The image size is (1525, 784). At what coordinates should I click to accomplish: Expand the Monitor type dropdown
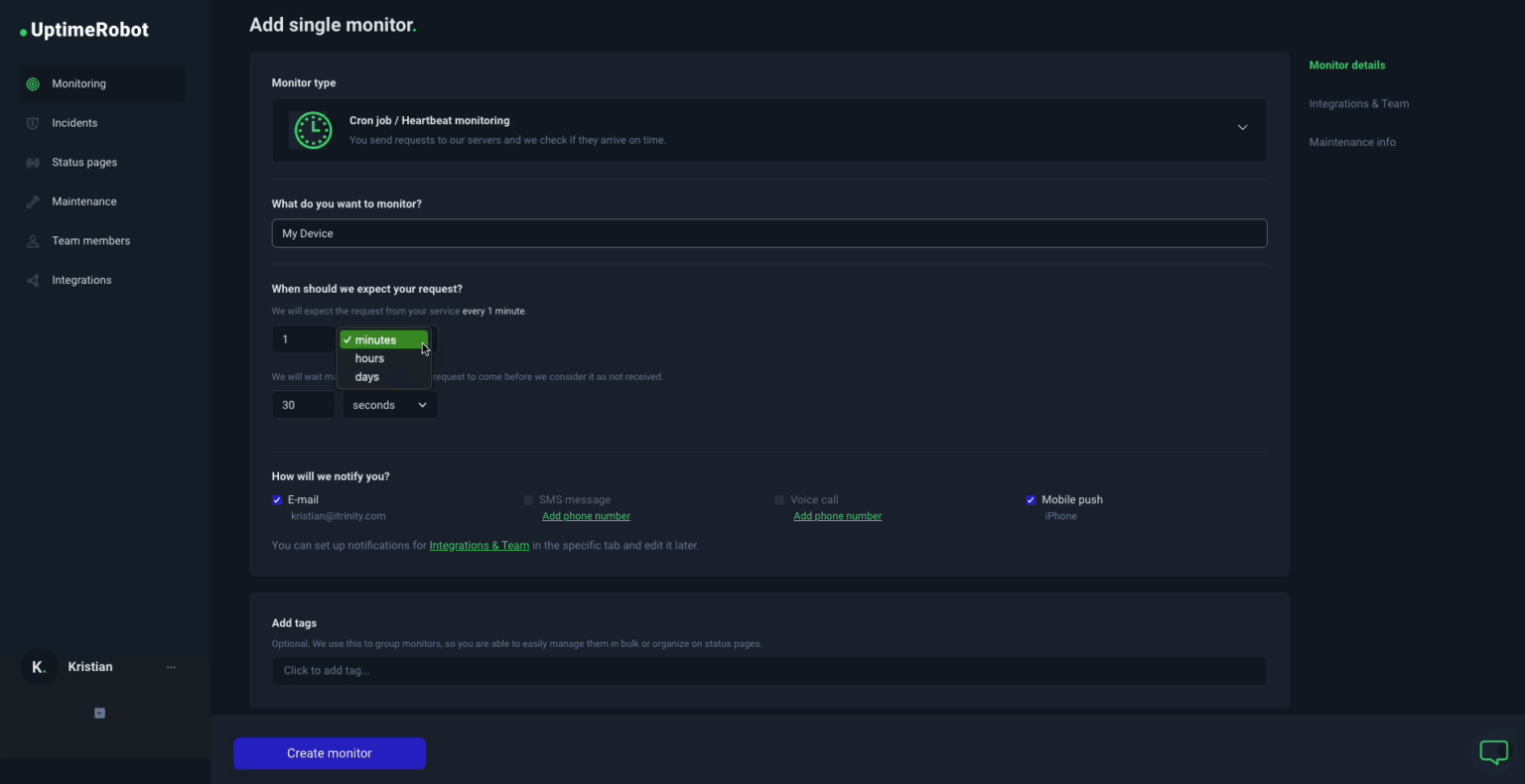click(x=1242, y=127)
